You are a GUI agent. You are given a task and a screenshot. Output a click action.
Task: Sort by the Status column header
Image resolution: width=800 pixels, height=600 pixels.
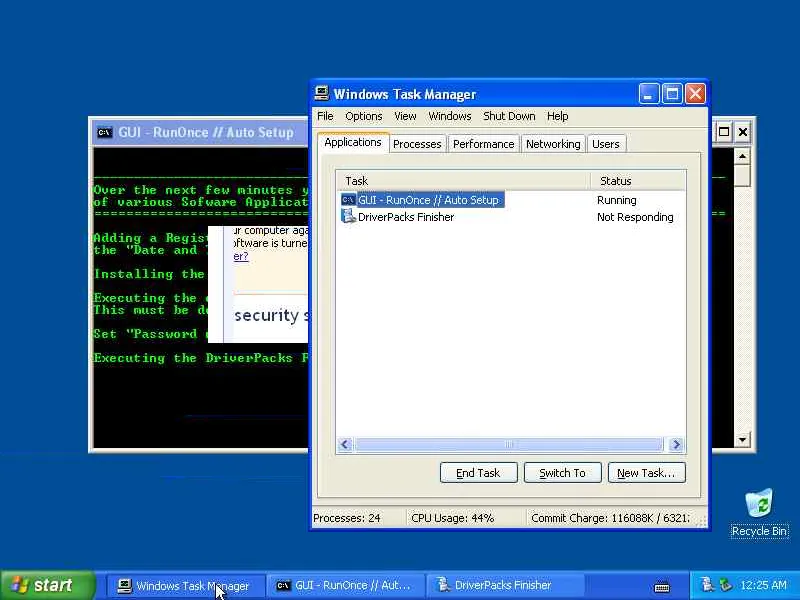(638, 181)
